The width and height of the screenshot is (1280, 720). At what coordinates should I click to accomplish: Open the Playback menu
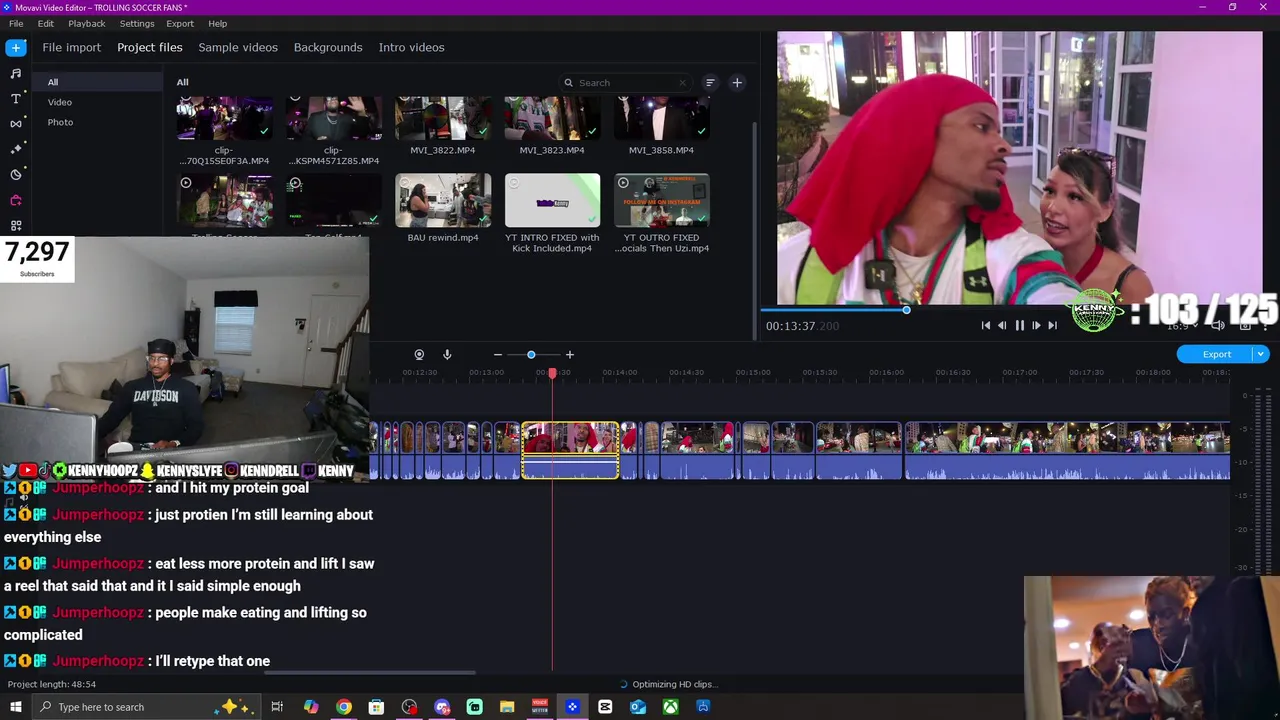[87, 23]
